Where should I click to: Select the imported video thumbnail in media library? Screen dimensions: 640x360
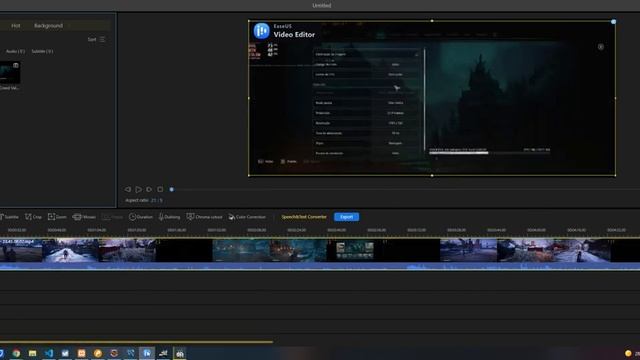(10, 73)
